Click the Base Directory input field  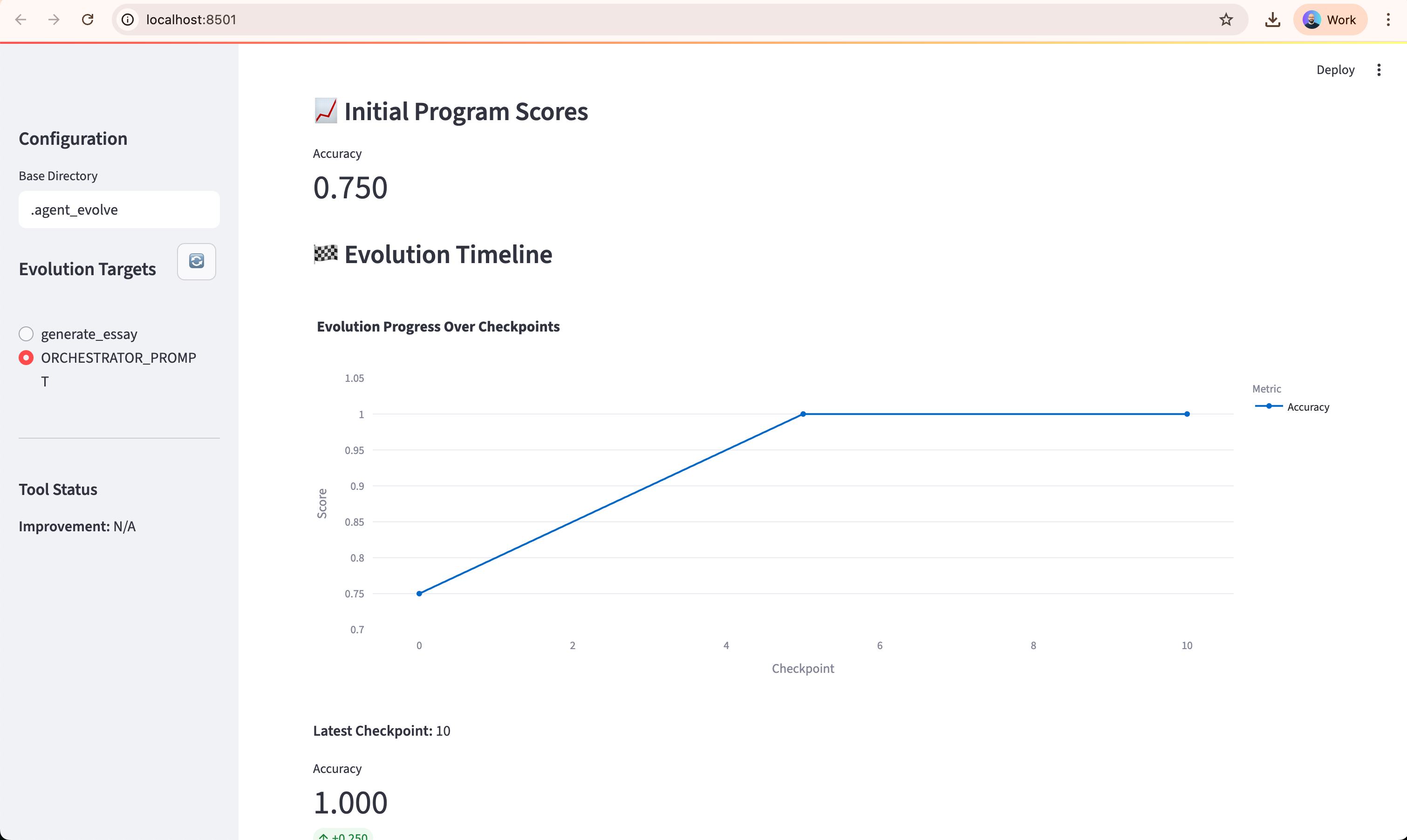[119, 210]
